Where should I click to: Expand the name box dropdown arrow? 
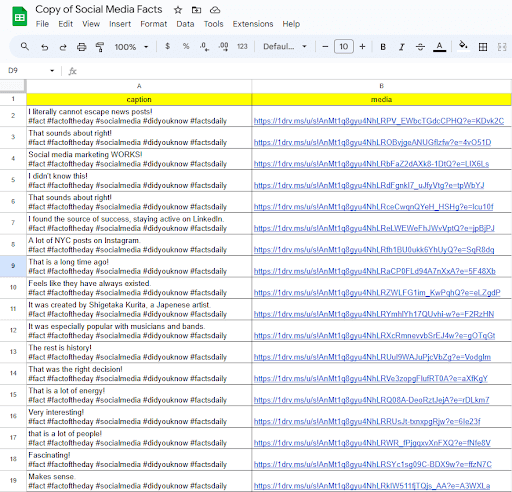52,71
